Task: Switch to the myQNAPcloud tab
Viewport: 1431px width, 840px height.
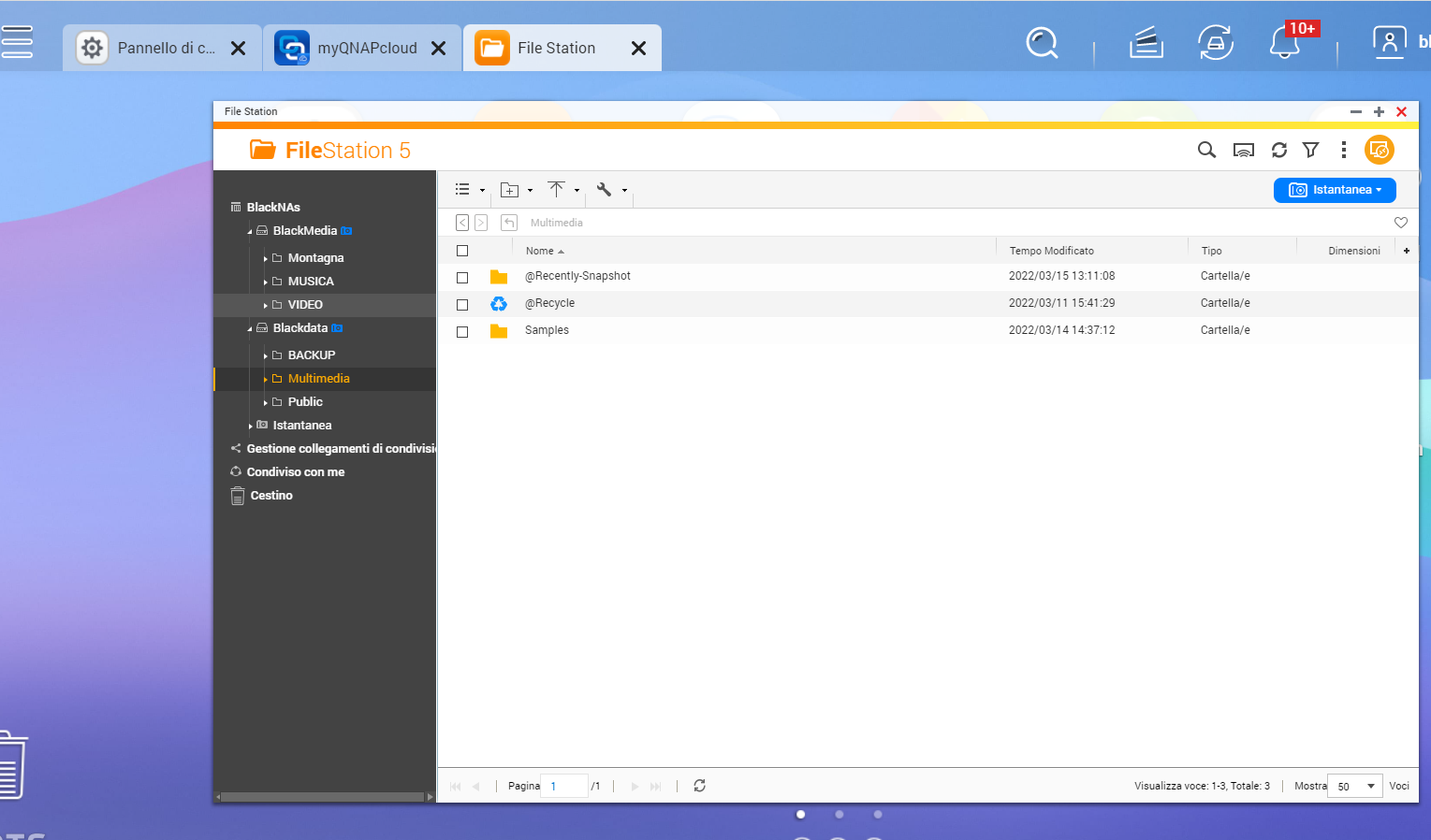Action: click(355, 48)
